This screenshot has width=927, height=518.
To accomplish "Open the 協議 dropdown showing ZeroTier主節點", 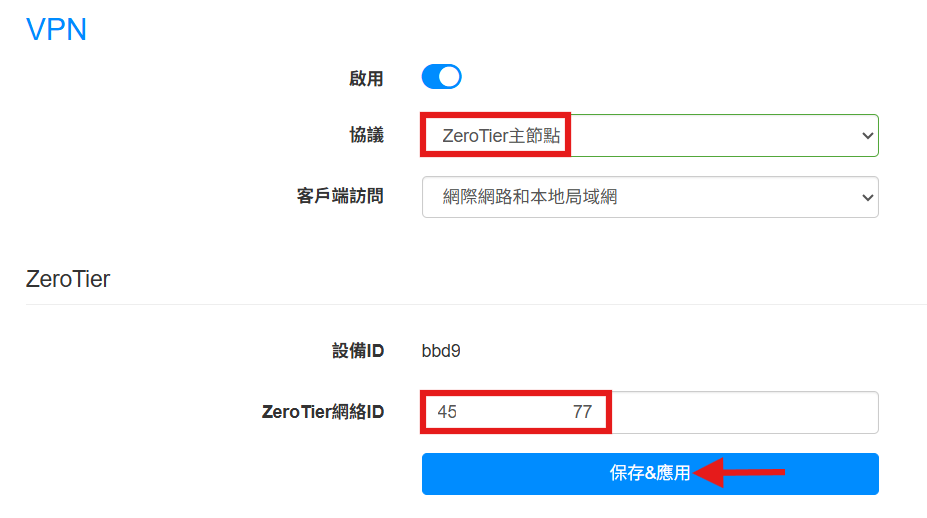I will (650, 135).
